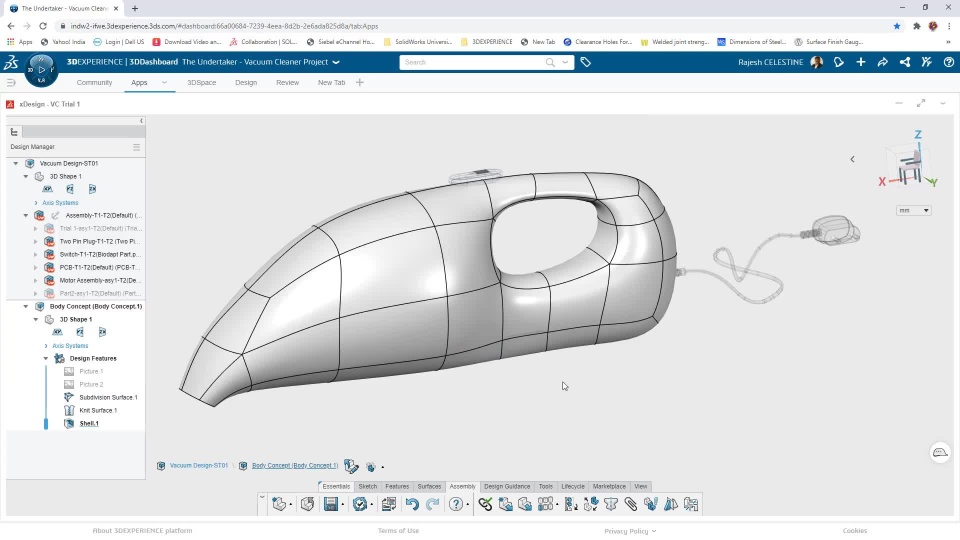Expand the Motor Assembly tree node
The width and height of the screenshot is (960, 540).
coord(36,281)
